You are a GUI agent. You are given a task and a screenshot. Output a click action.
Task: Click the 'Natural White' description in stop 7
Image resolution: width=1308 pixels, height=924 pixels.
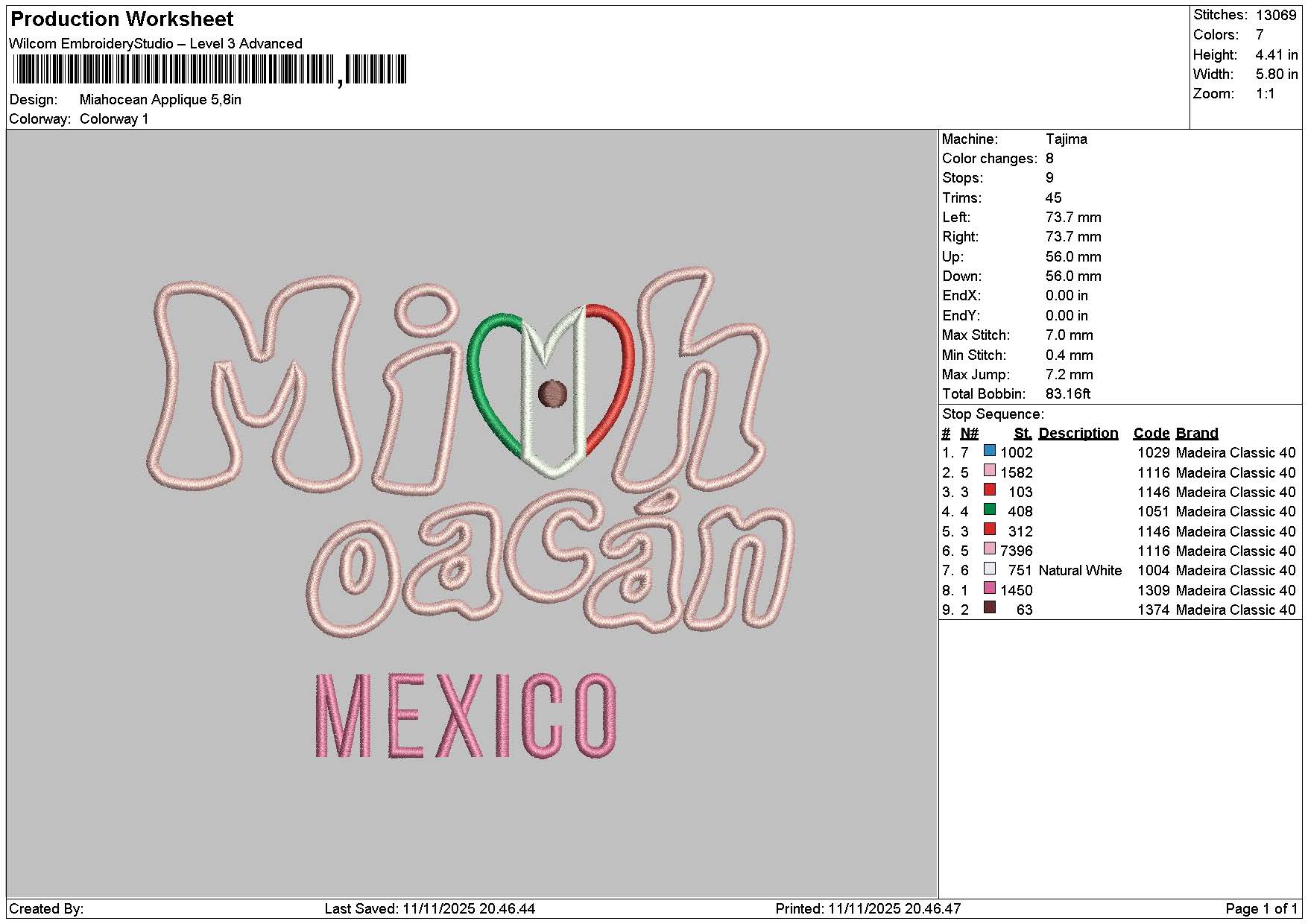click(1080, 571)
